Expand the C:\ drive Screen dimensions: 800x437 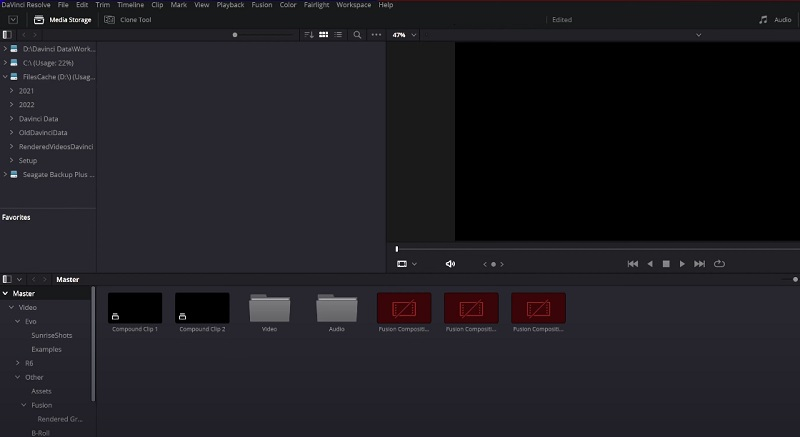[x=5, y=63]
